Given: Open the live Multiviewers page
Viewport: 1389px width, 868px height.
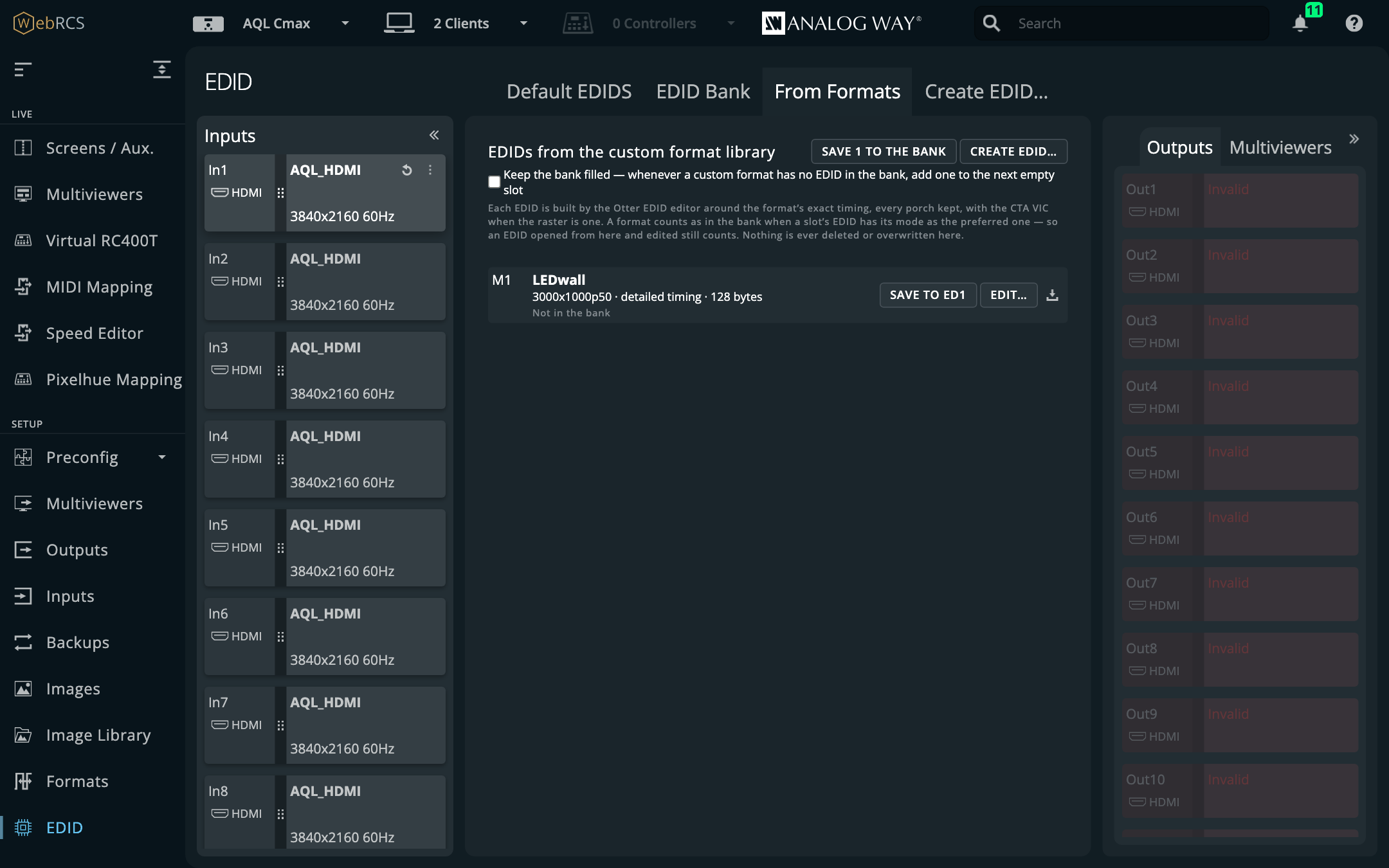Looking at the screenshot, I should click(93, 194).
